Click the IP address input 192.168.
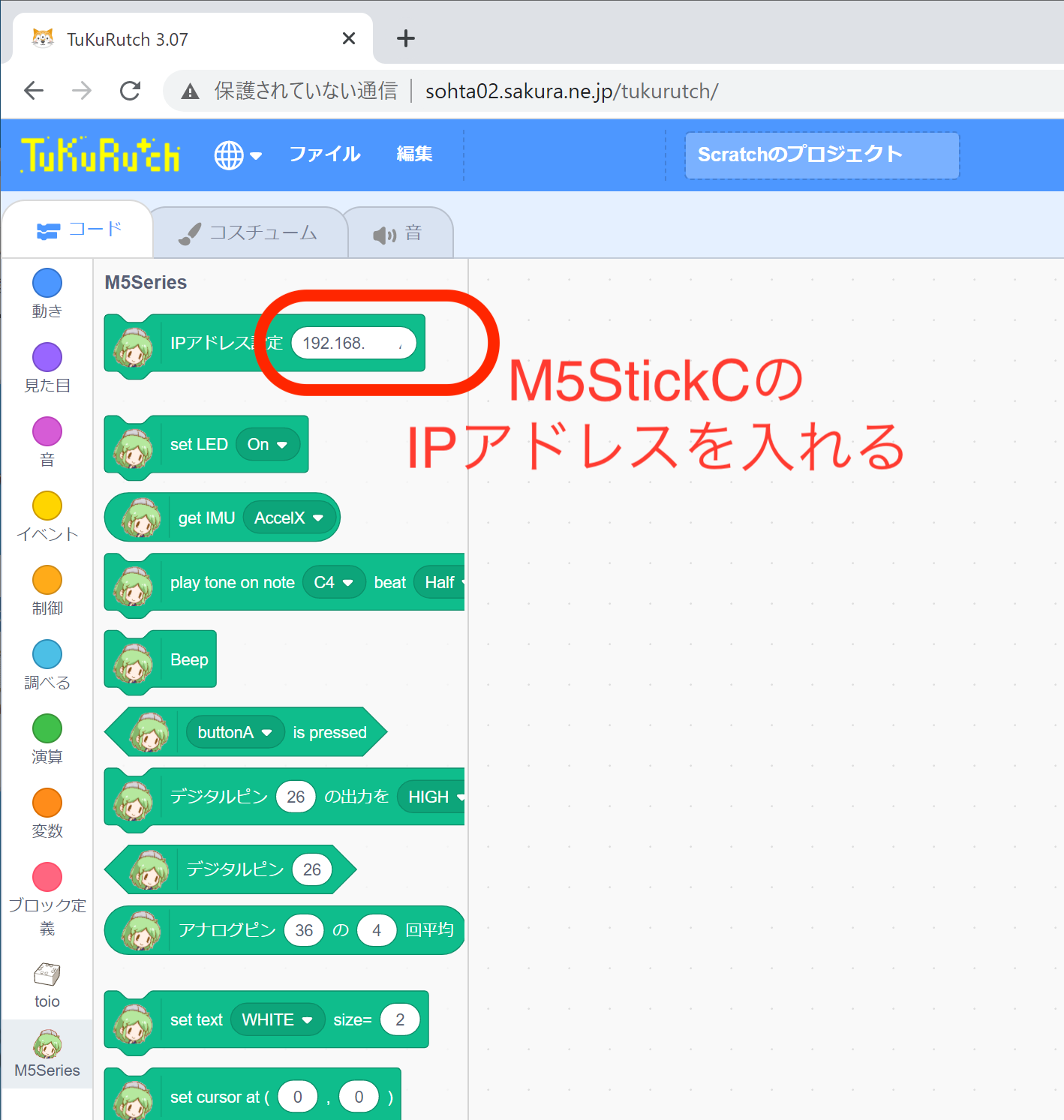 353,343
